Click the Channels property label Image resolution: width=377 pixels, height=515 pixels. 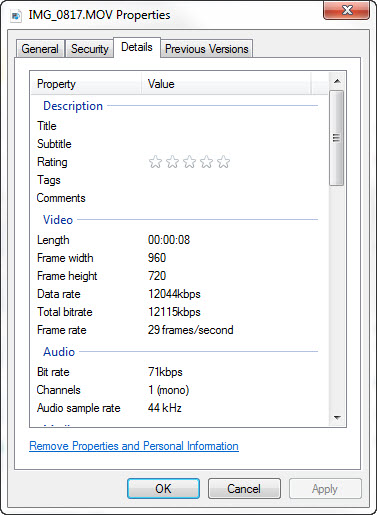(59, 390)
